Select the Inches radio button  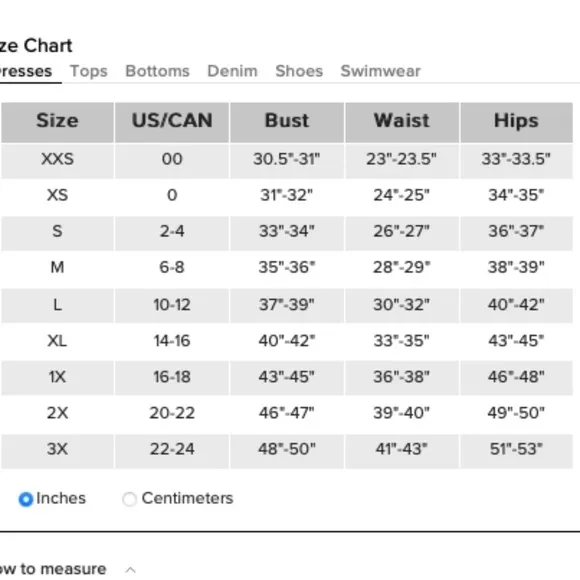click(x=26, y=499)
